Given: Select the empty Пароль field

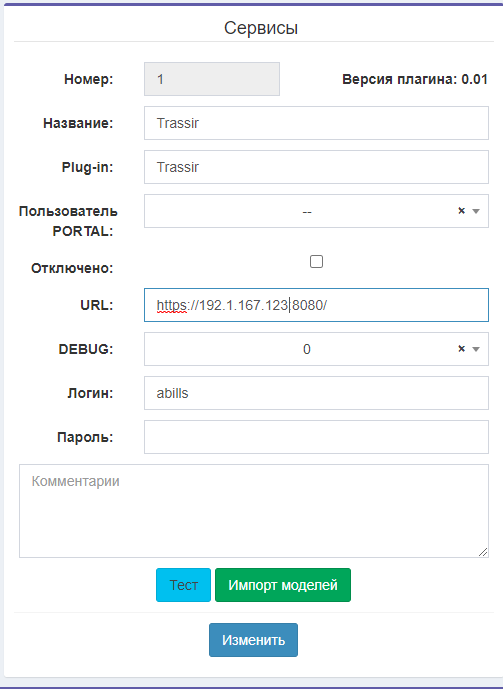Looking at the screenshot, I should (x=316, y=437).
